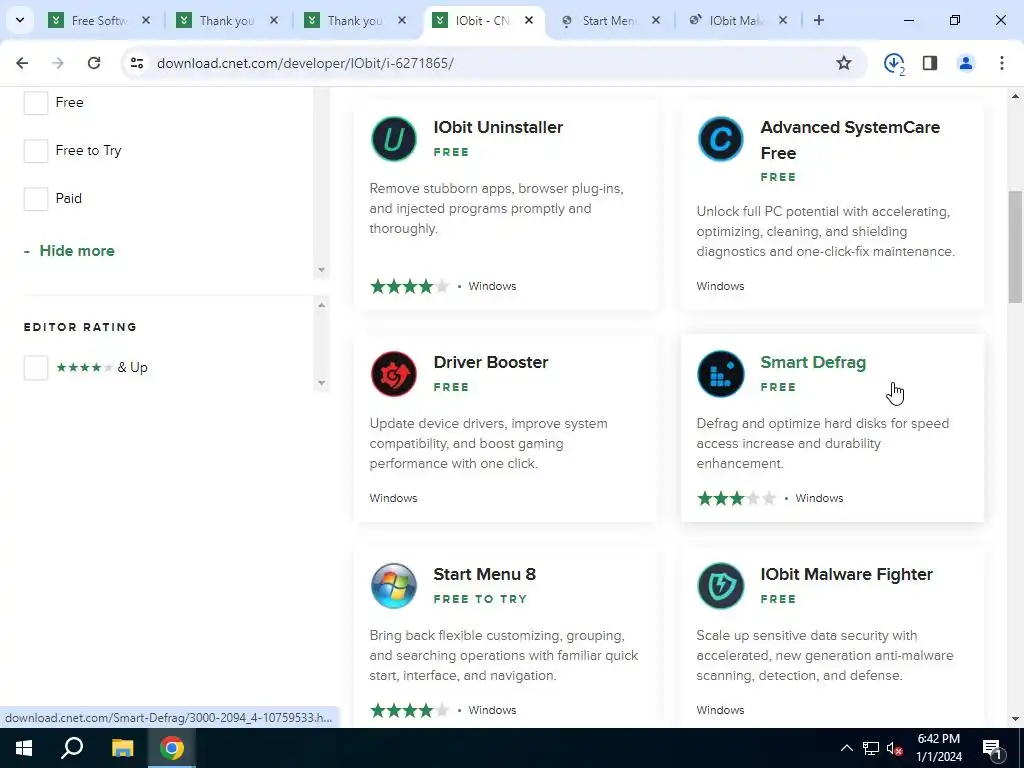This screenshot has width=1024, height=768.
Task: Click Driver Booster description text
Action: pyautogui.click(x=488, y=443)
